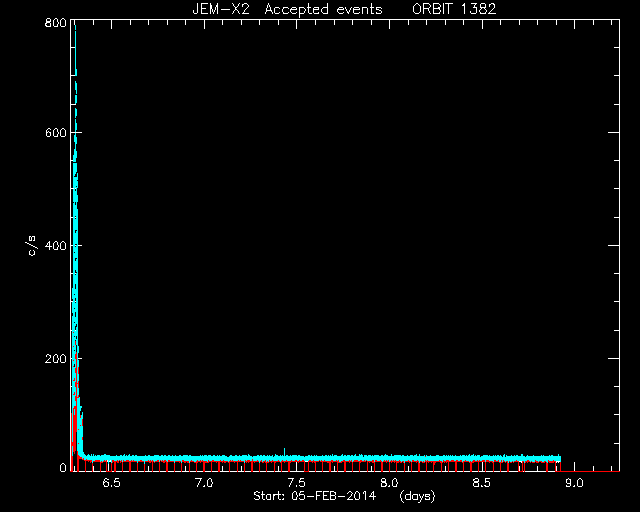The image size is (640, 512).
Task: Click the 8.5 x-axis tick label
Action: pyautogui.click(x=482, y=483)
